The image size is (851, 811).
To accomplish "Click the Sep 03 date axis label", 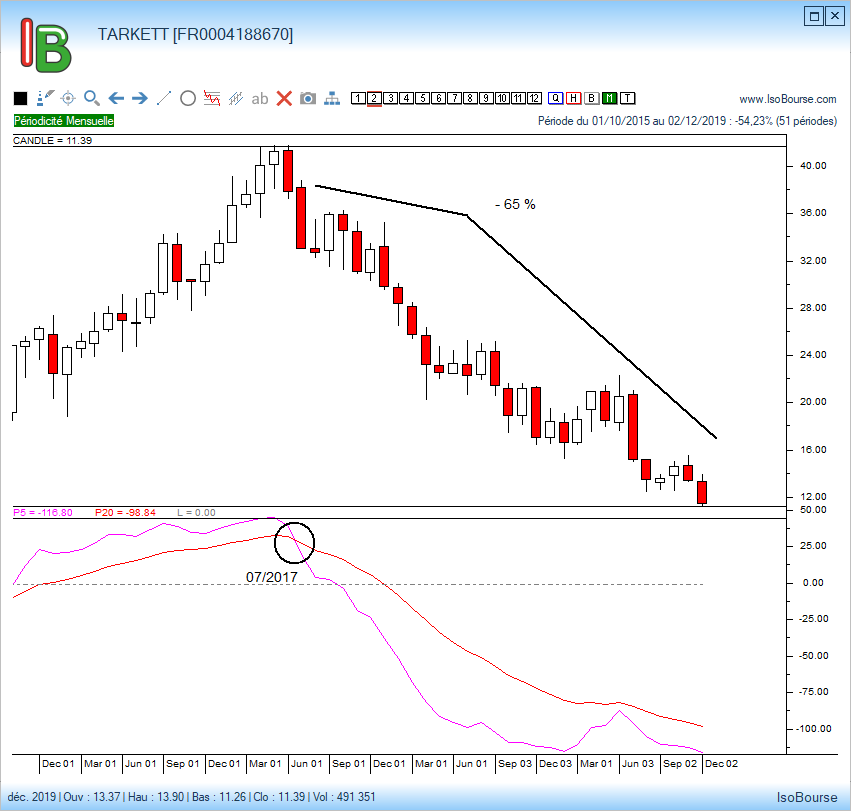I will pyautogui.click(x=515, y=764).
